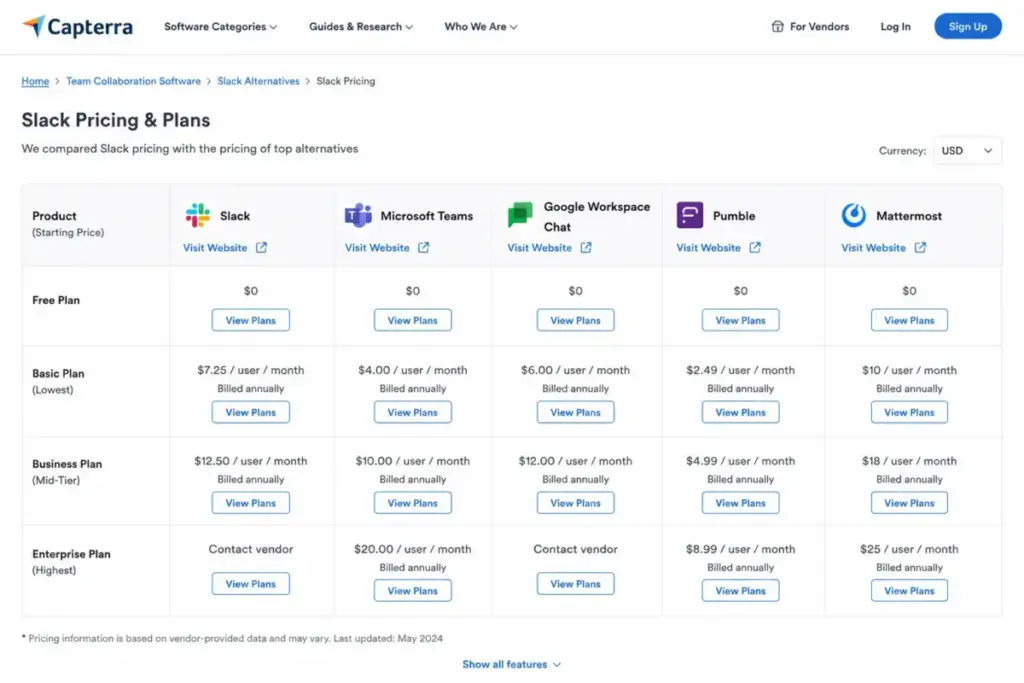Click external link icon beside Mattermost Visit Website
The width and height of the screenshot is (1024, 683).
coord(920,247)
